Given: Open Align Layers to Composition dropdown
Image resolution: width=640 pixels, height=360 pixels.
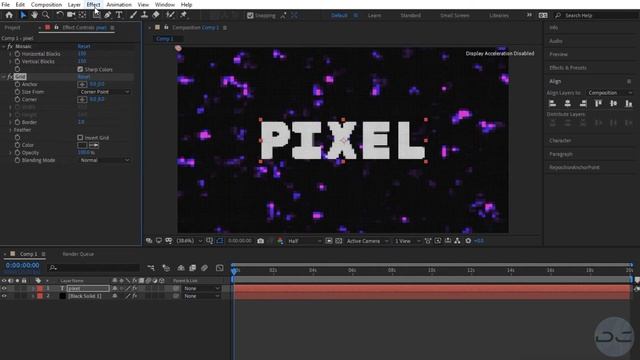Looking at the screenshot, I should tap(610, 93).
